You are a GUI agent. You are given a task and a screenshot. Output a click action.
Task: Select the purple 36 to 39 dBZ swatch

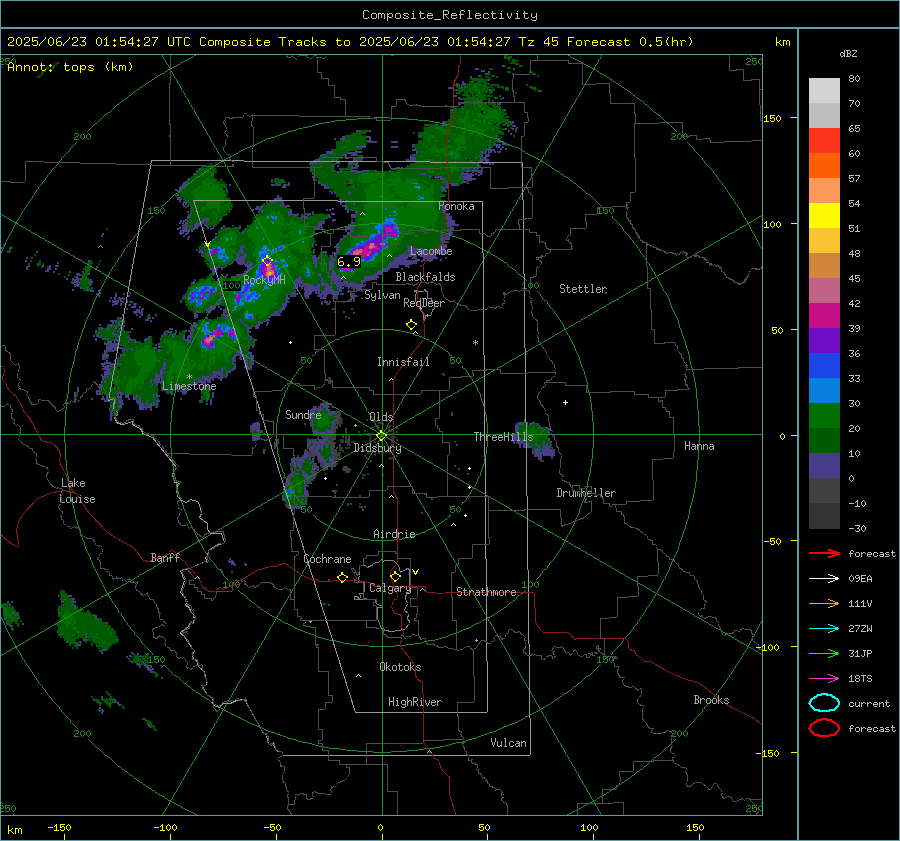coord(824,341)
